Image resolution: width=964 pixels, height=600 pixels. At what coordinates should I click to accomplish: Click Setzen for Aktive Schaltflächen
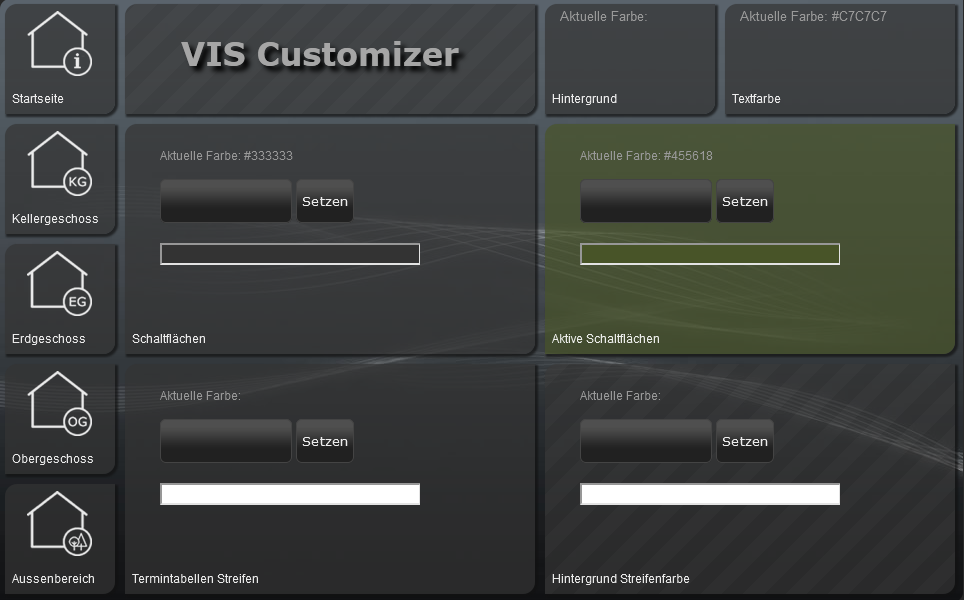pos(744,201)
